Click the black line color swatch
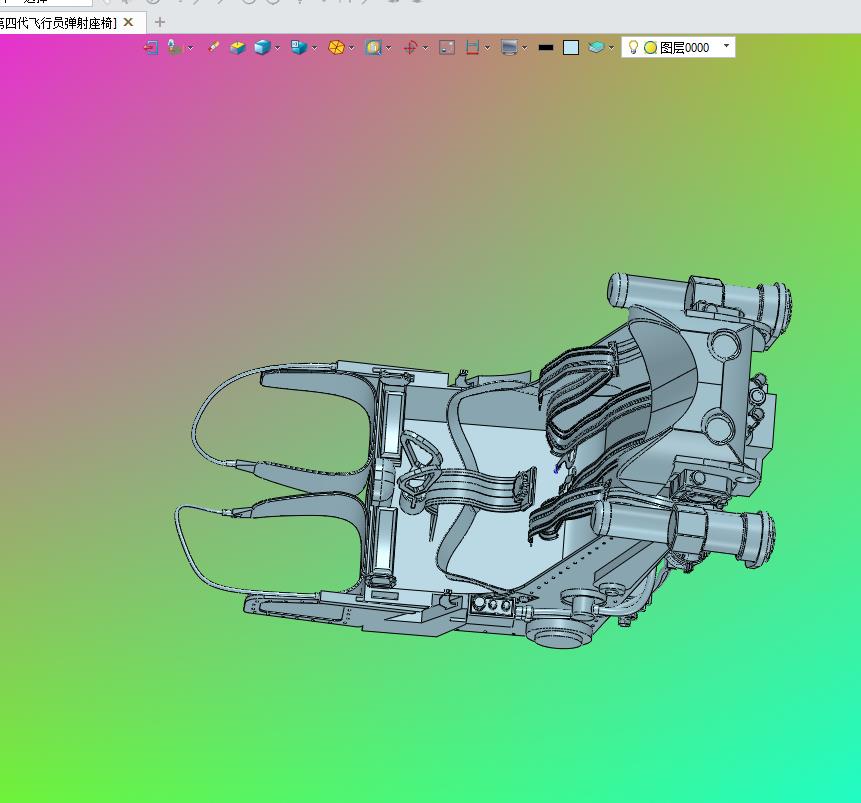The width and height of the screenshot is (861, 803). point(545,48)
